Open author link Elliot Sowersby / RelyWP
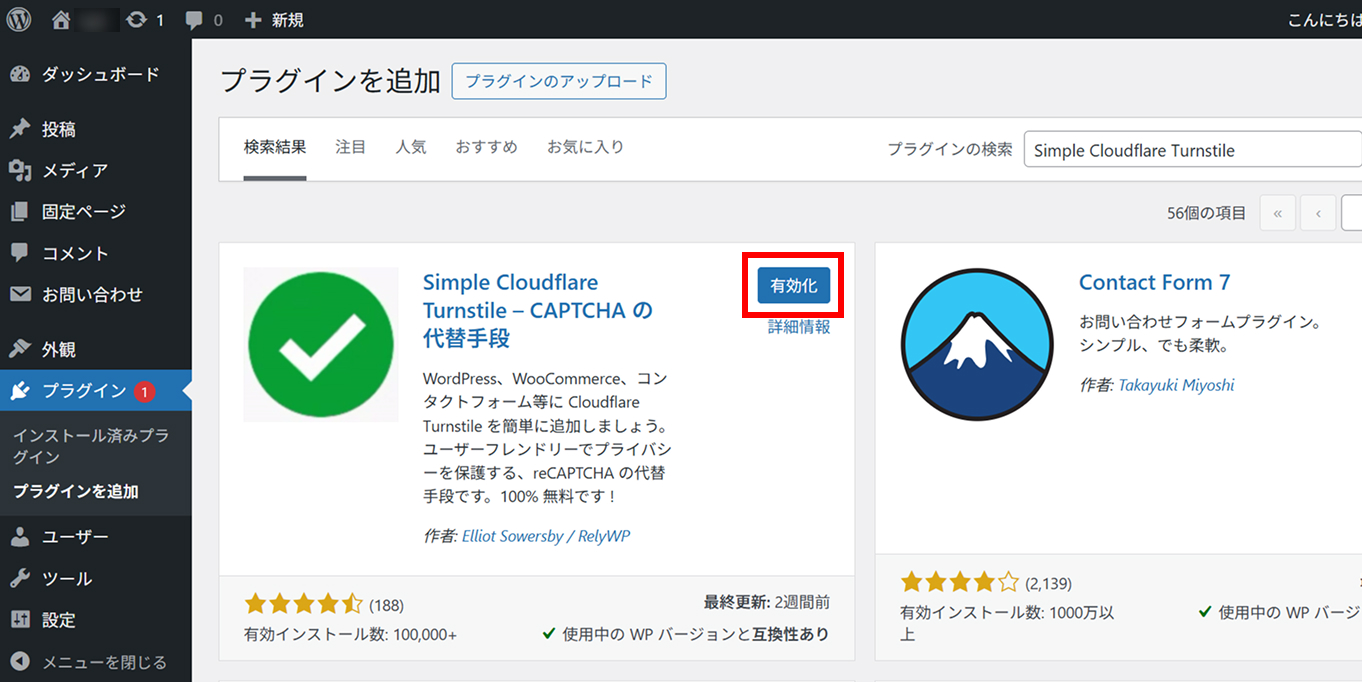This screenshot has height=682, width=1362. pyautogui.click(x=546, y=536)
